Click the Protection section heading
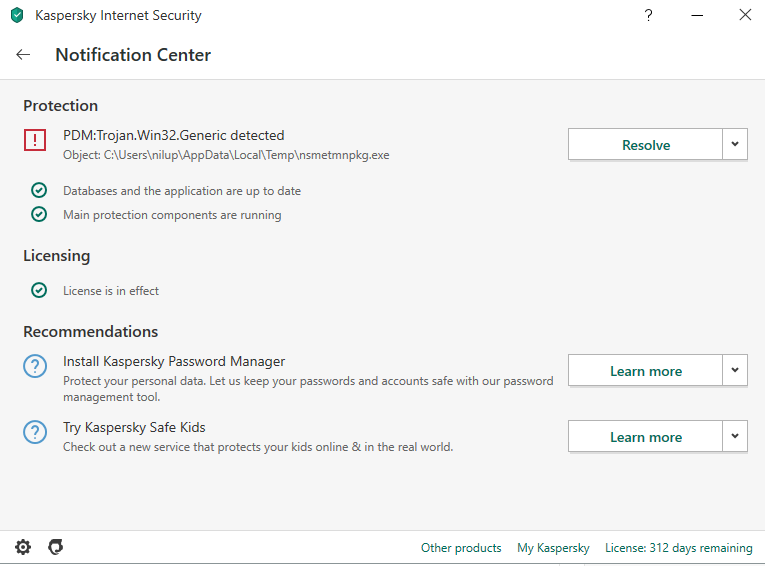 (60, 106)
